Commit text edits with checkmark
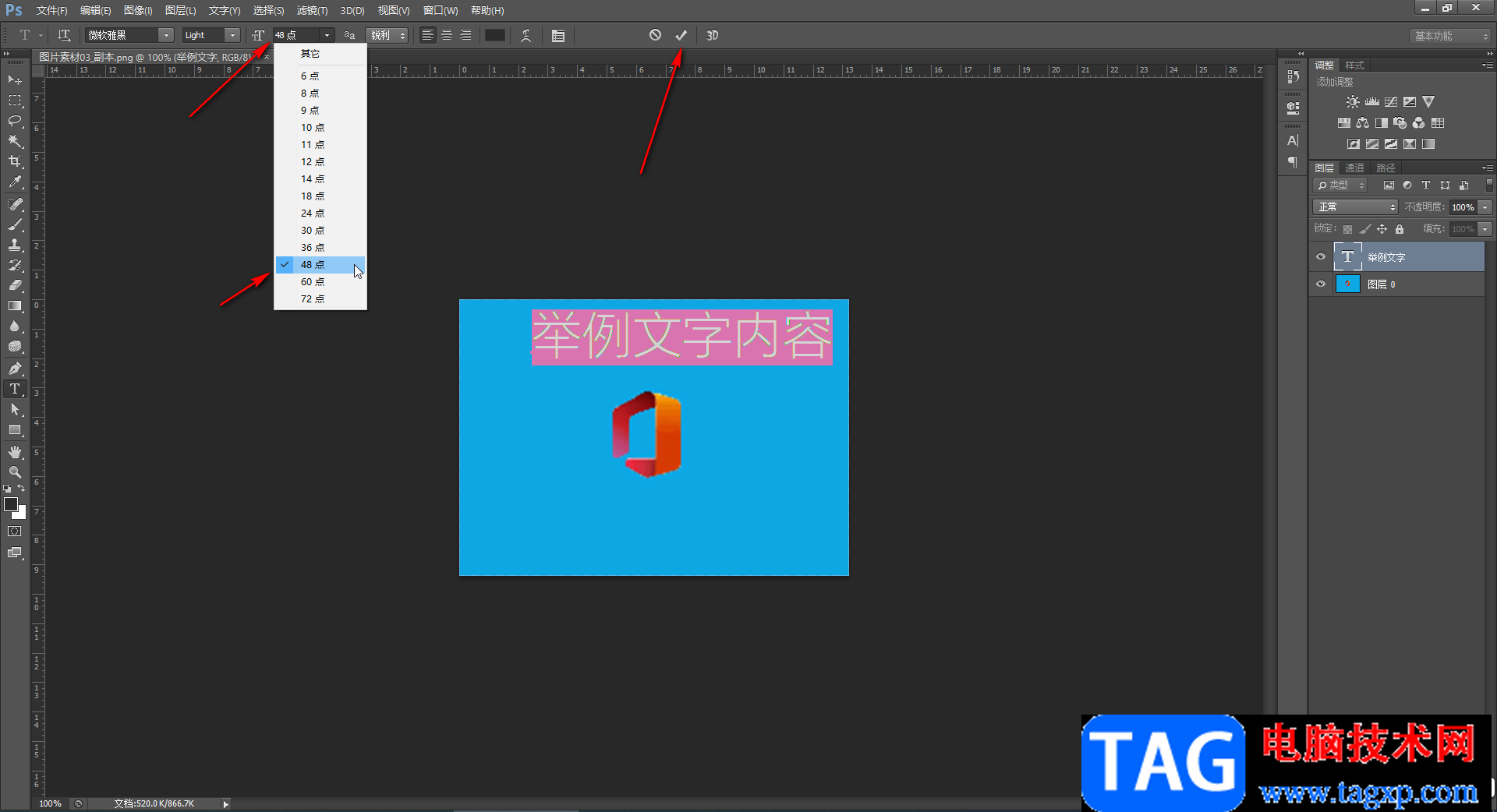 pyautogui.click(x=681, y=35)
